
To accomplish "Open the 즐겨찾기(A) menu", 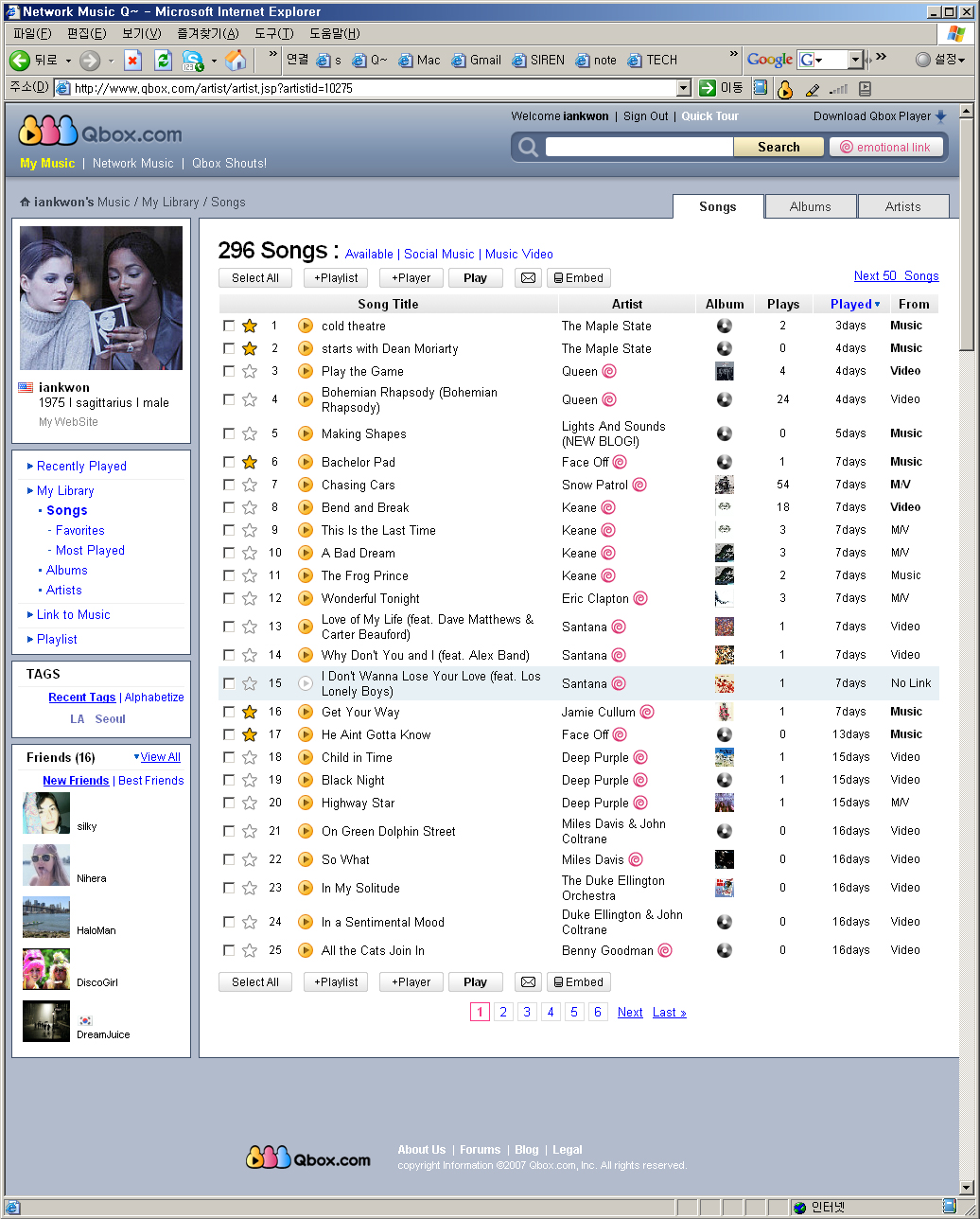I will click(208, 34).
